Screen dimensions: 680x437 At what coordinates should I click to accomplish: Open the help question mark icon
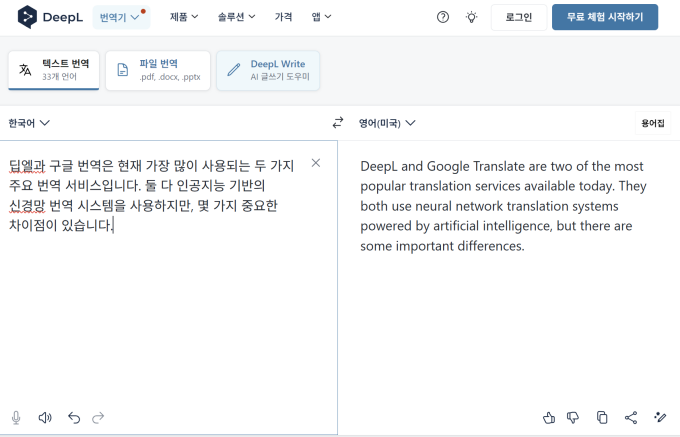click(x=443, y=17)
